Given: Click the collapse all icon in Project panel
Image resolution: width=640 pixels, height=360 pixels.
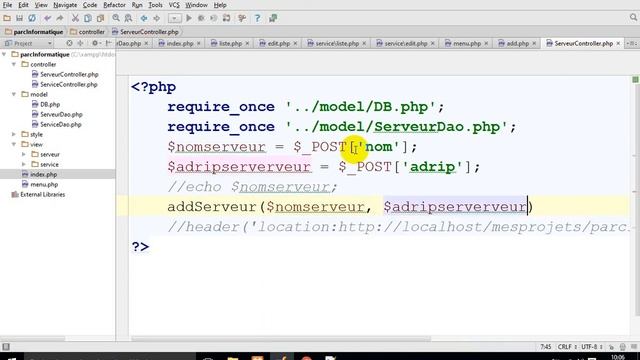Looking at the screenshot, I should (80, 43).
